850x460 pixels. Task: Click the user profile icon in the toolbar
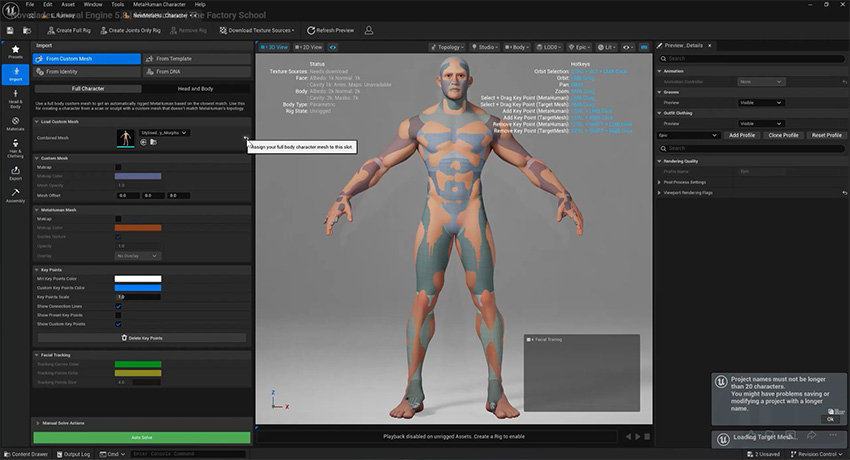tap(369, 30)
